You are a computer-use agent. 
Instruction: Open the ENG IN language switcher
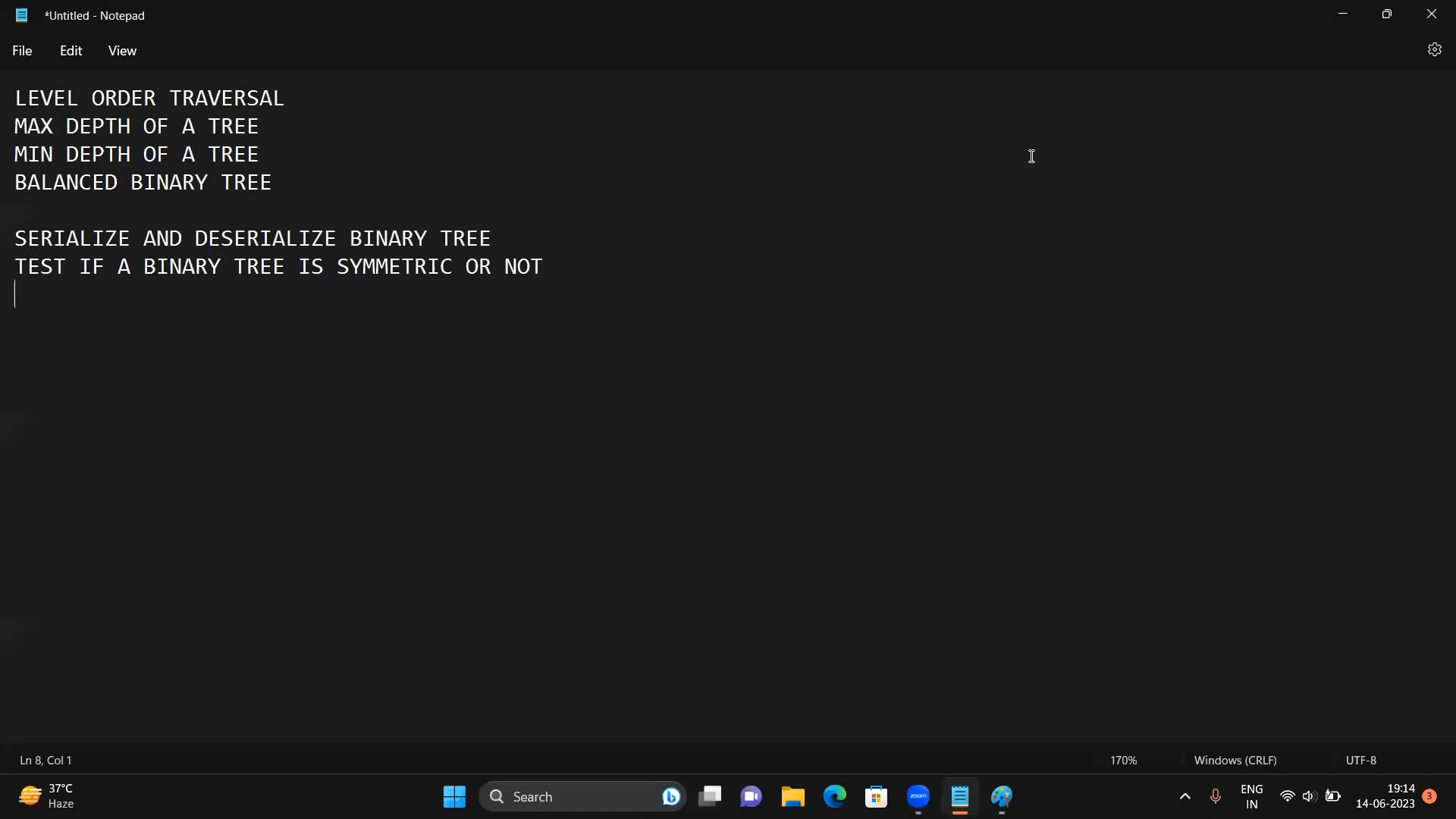coord(1251,796)
